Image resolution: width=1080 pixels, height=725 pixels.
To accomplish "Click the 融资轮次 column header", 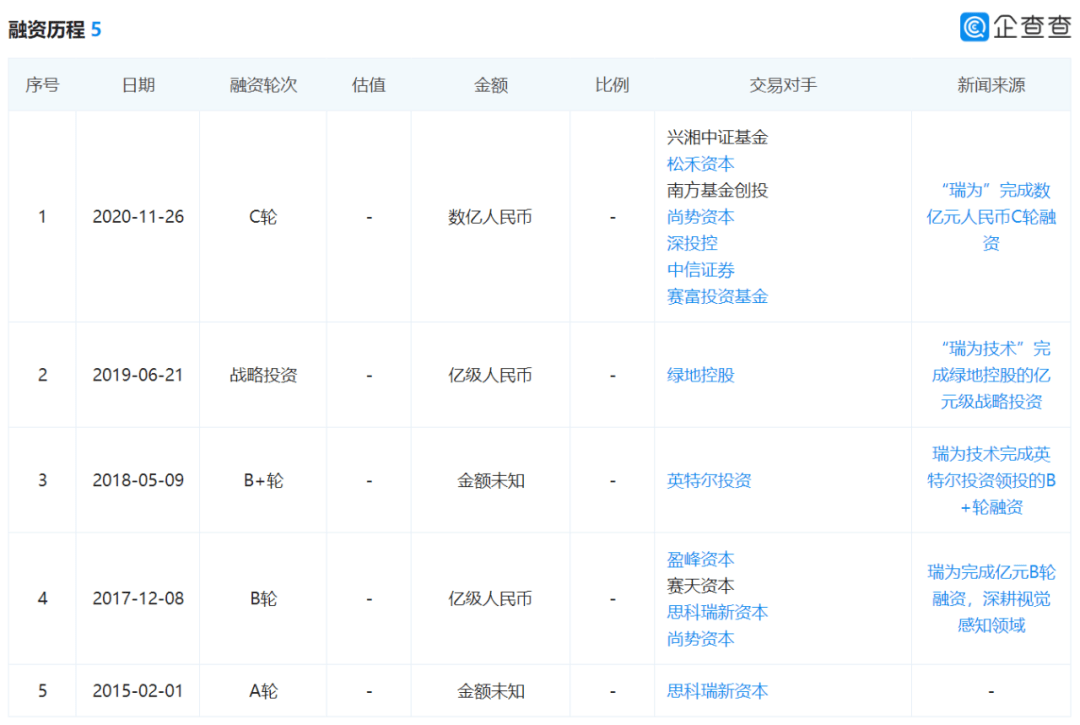I will tap(263, 85).
